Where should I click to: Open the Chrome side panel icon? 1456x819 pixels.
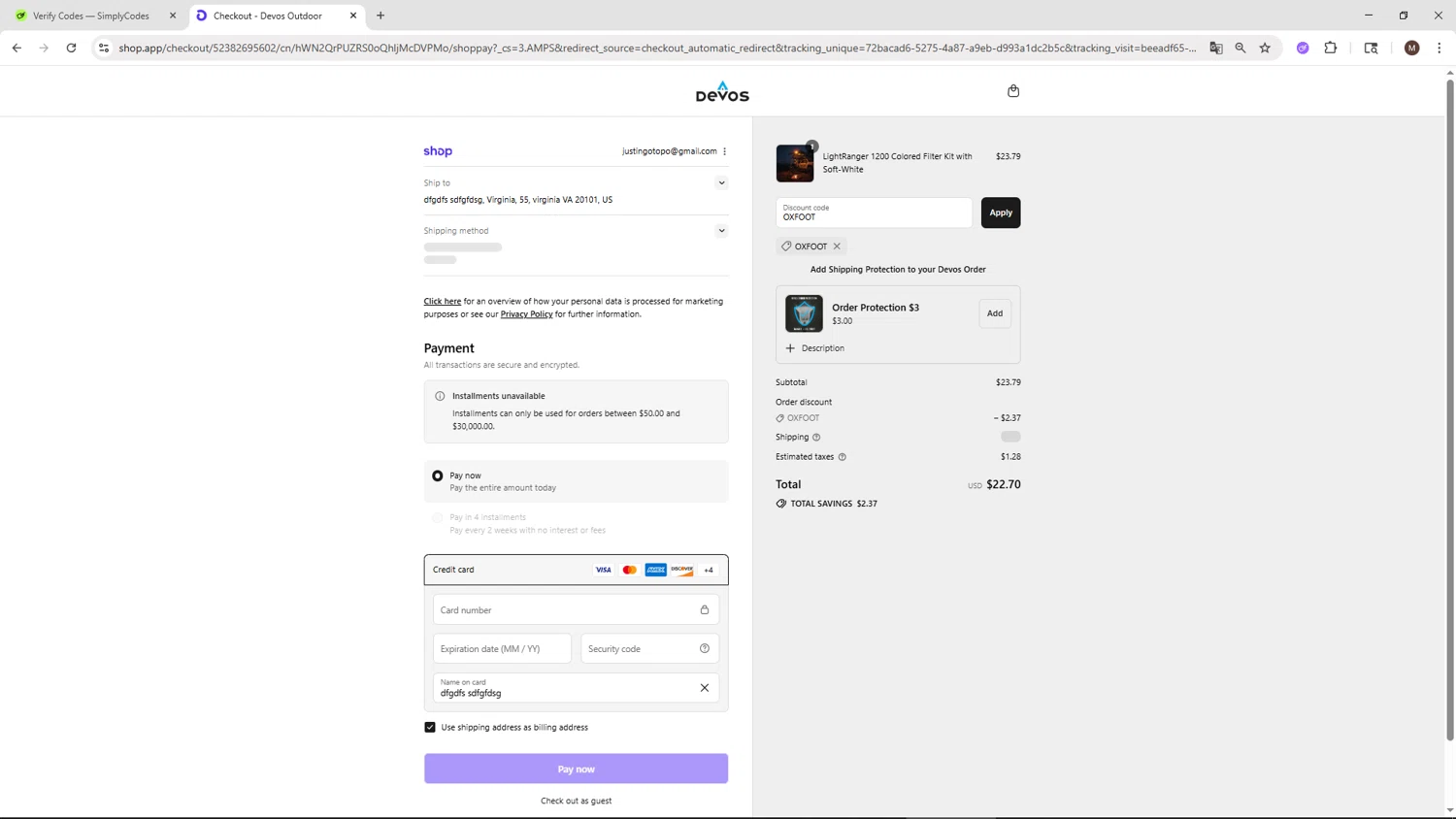tap(1371, 48)
